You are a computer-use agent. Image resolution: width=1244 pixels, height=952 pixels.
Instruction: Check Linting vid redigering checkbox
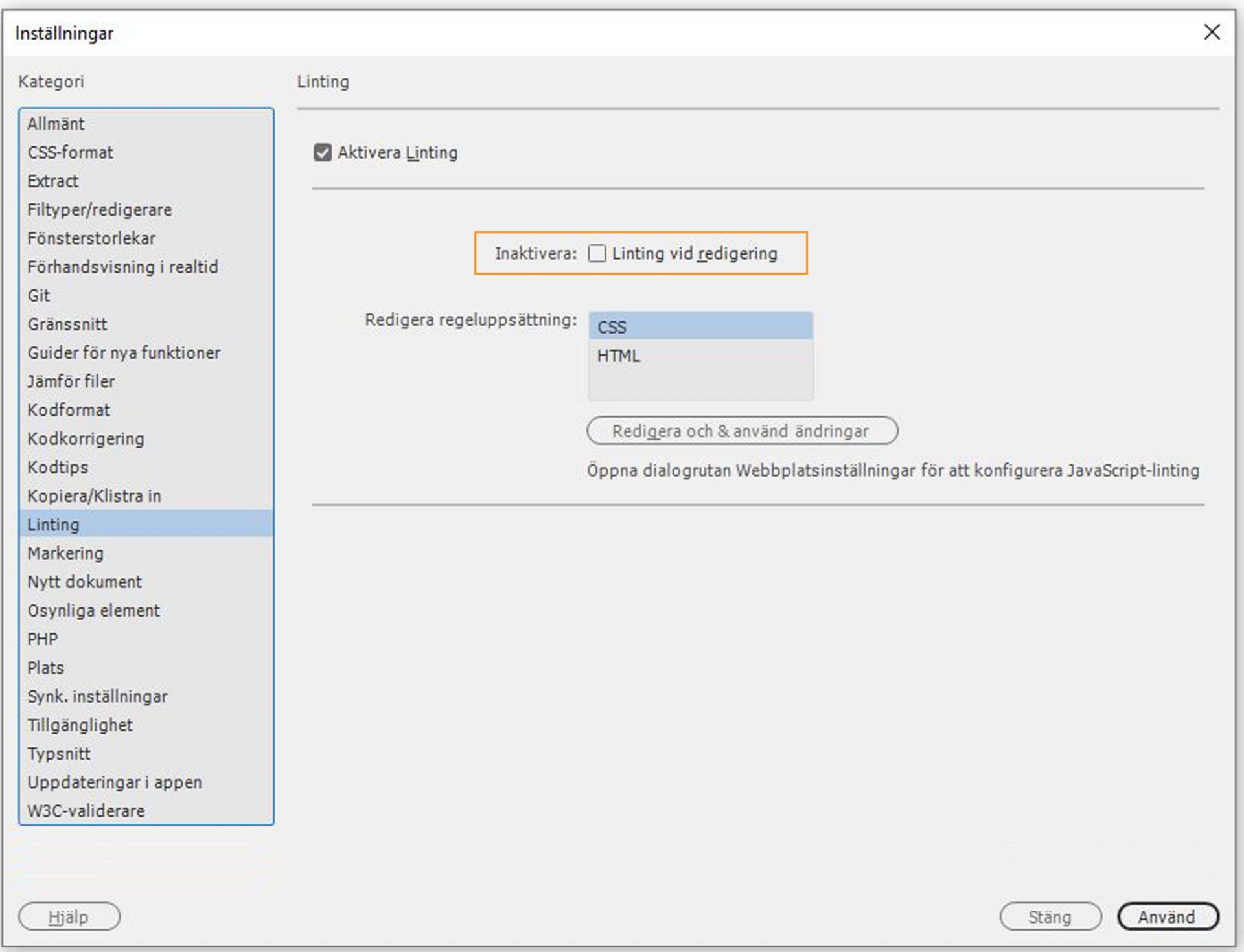point(597,253)
